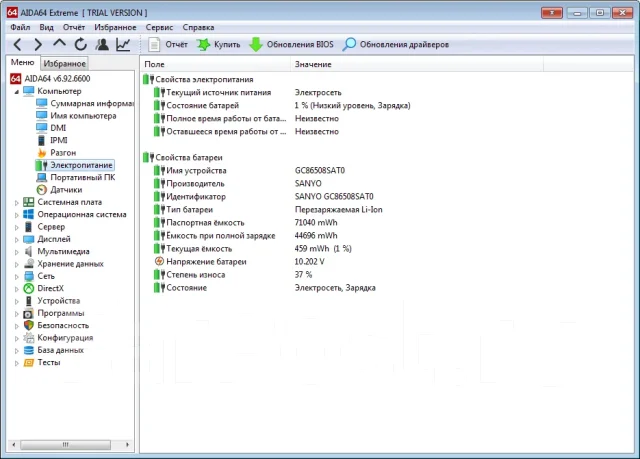This screenshot has width=640, height=459.
Task: Click the Значение column header
Action: coord(417,64)
